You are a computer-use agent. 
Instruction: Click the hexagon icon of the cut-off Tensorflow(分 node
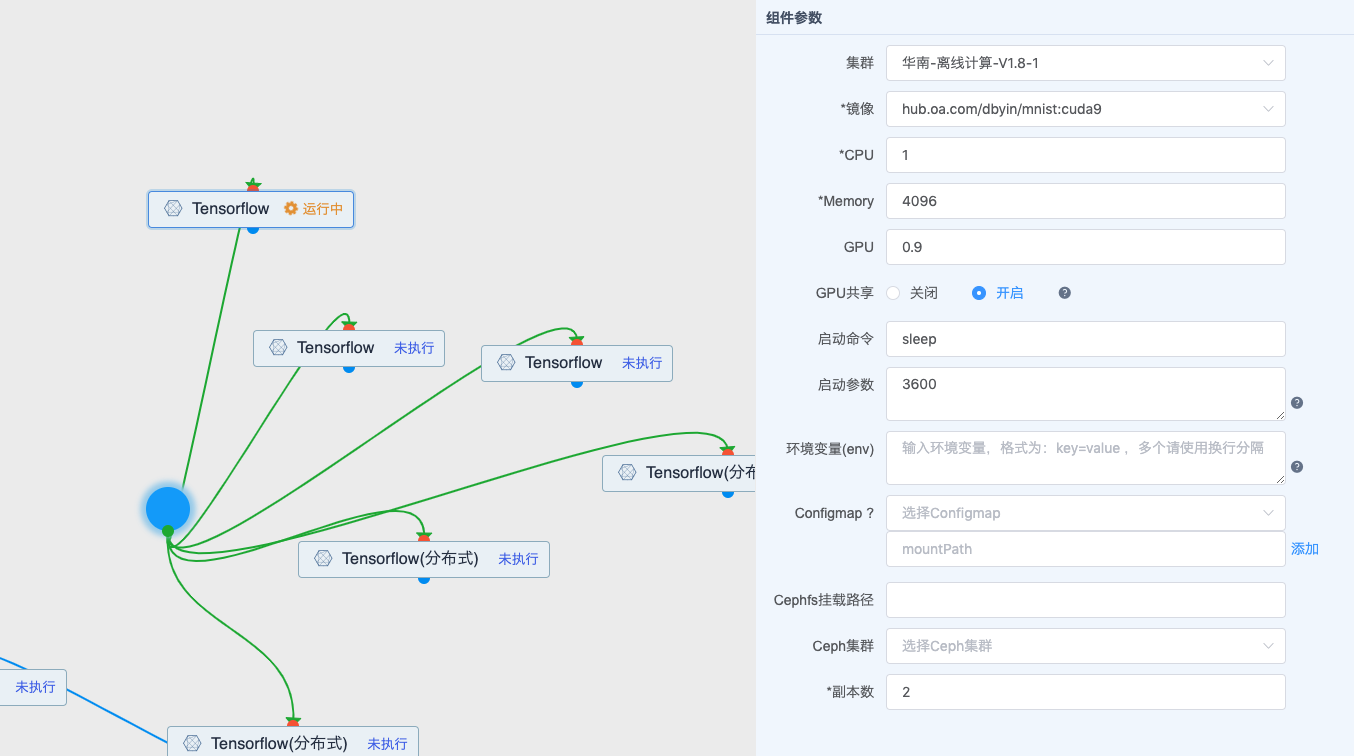coord(627,472)
